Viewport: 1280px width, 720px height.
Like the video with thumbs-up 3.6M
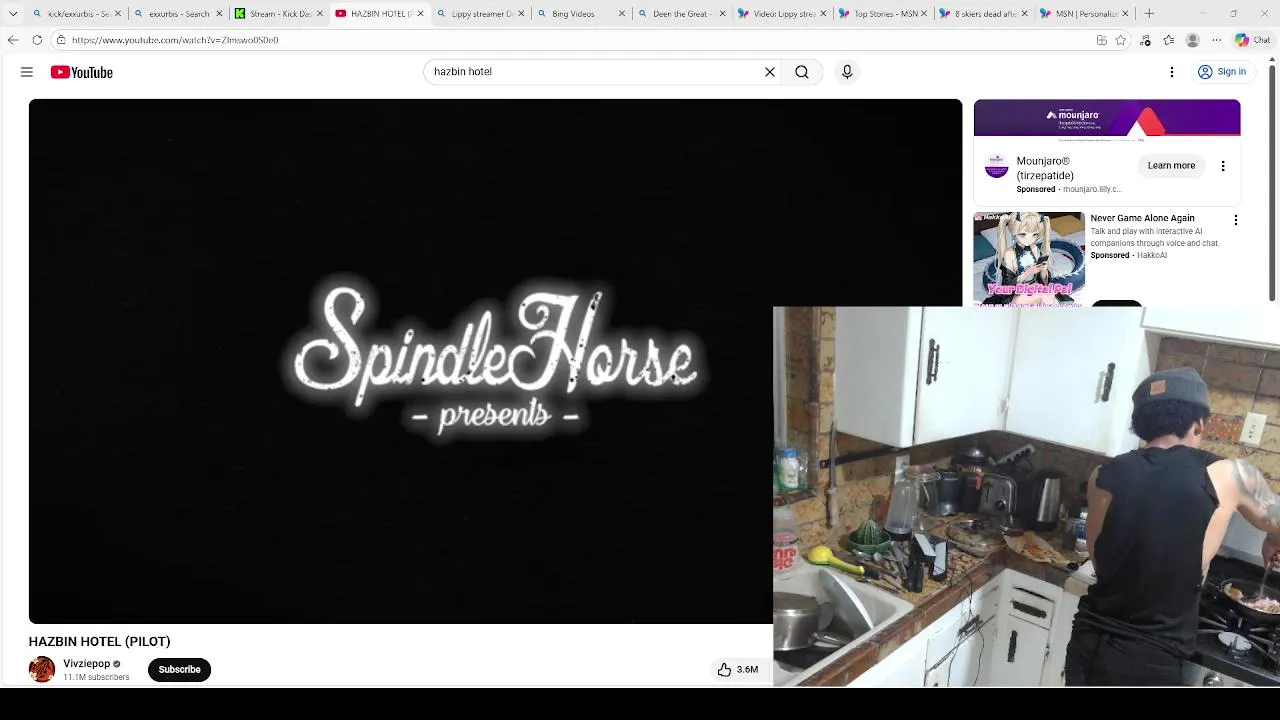point(737,669)
